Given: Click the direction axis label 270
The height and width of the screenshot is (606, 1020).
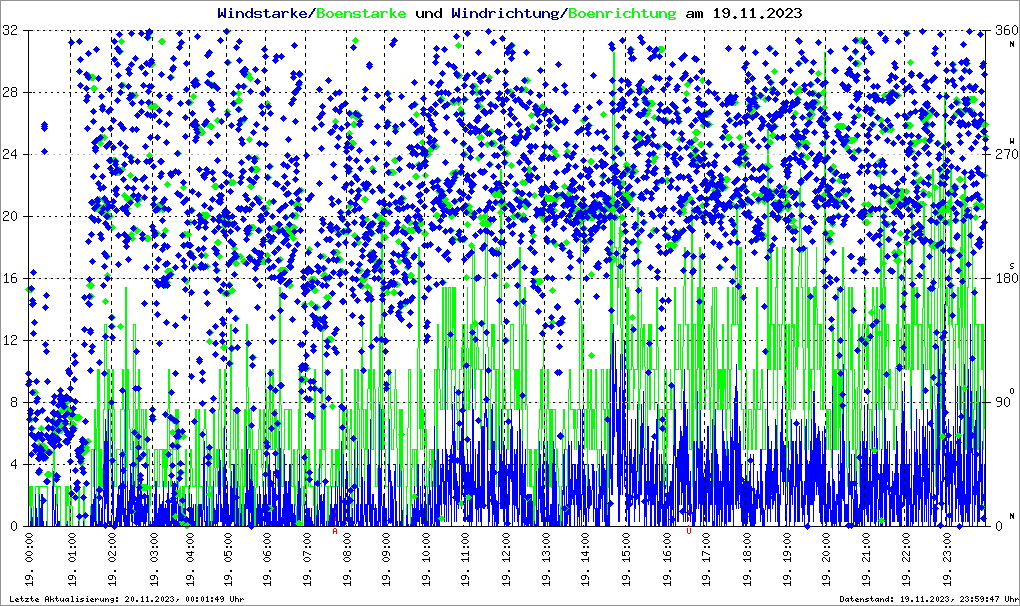Looking at the screenshot, I should (x=1006, y=154).
